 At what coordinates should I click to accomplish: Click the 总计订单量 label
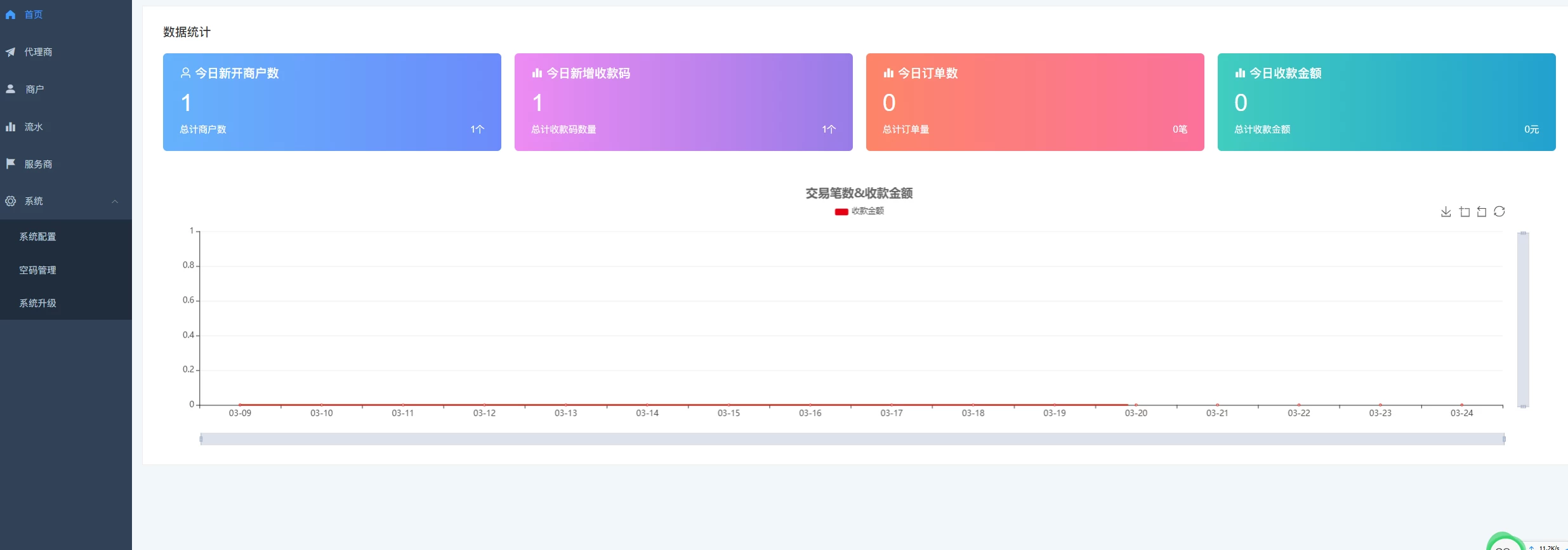[906, 129]
